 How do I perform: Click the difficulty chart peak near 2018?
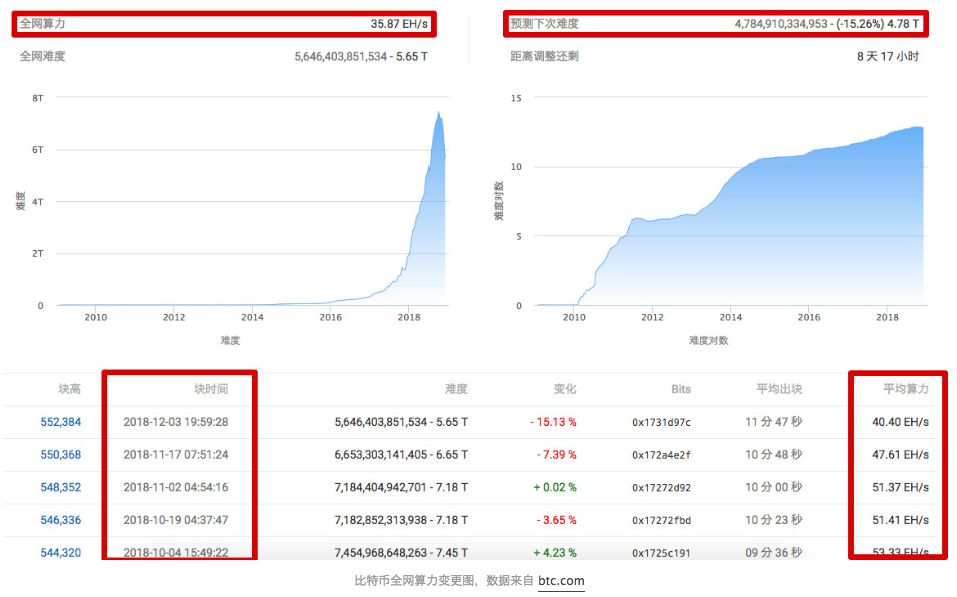click(438, 113)
